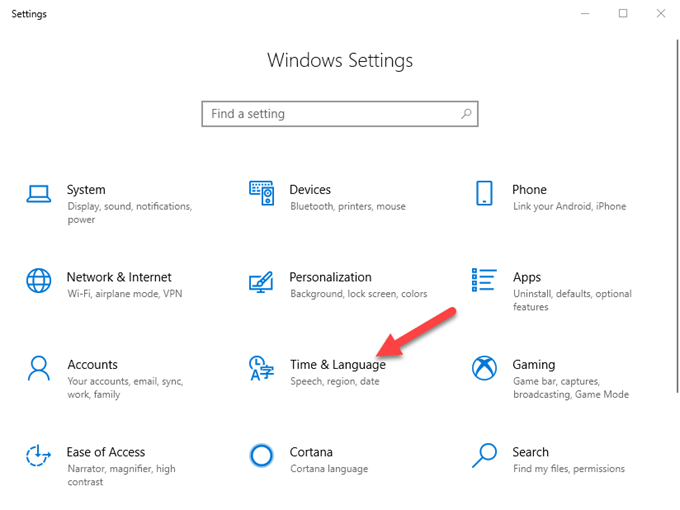Click the Find a setting search box
This screenshot has width=680, height=510.
click(330, 114)
